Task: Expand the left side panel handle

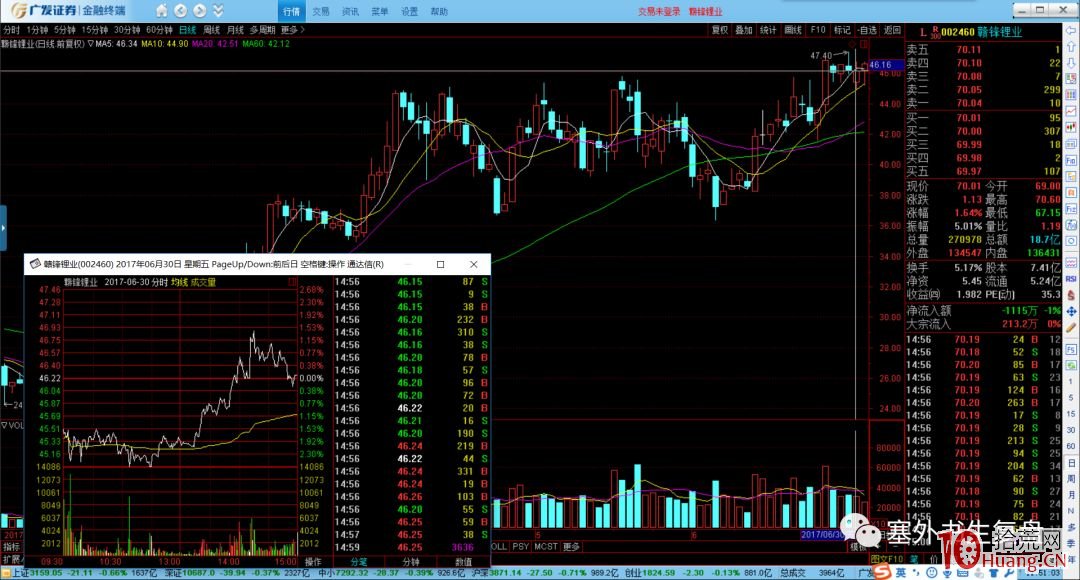Action: (x=3, y=227)
